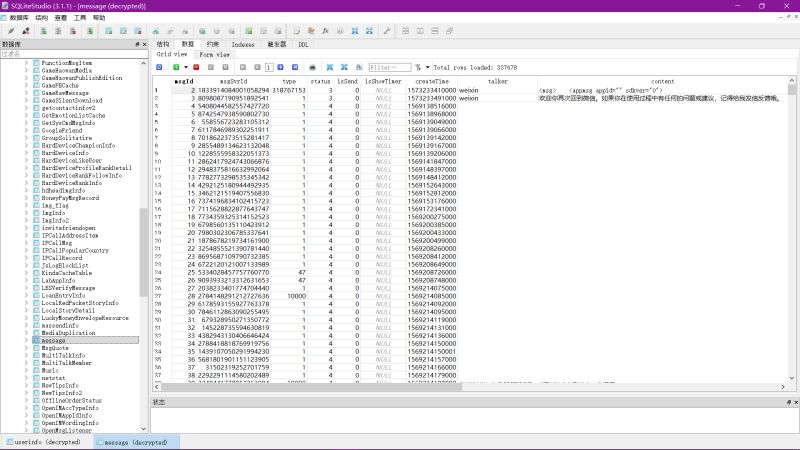
Task: Sort by the msgSvrId column header
Action: tap(234, 81)
